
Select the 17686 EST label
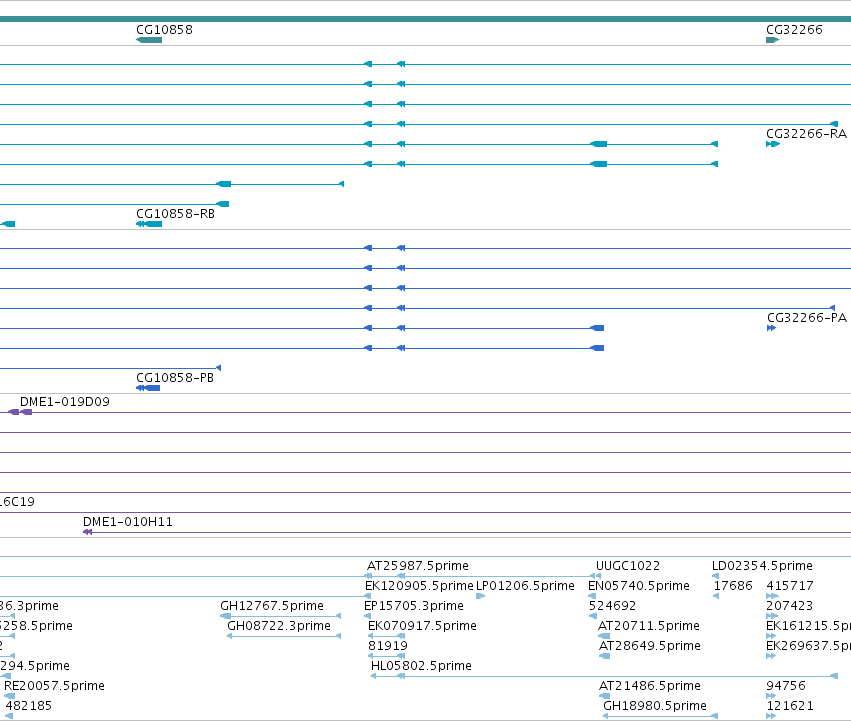[x=733, y=586]
